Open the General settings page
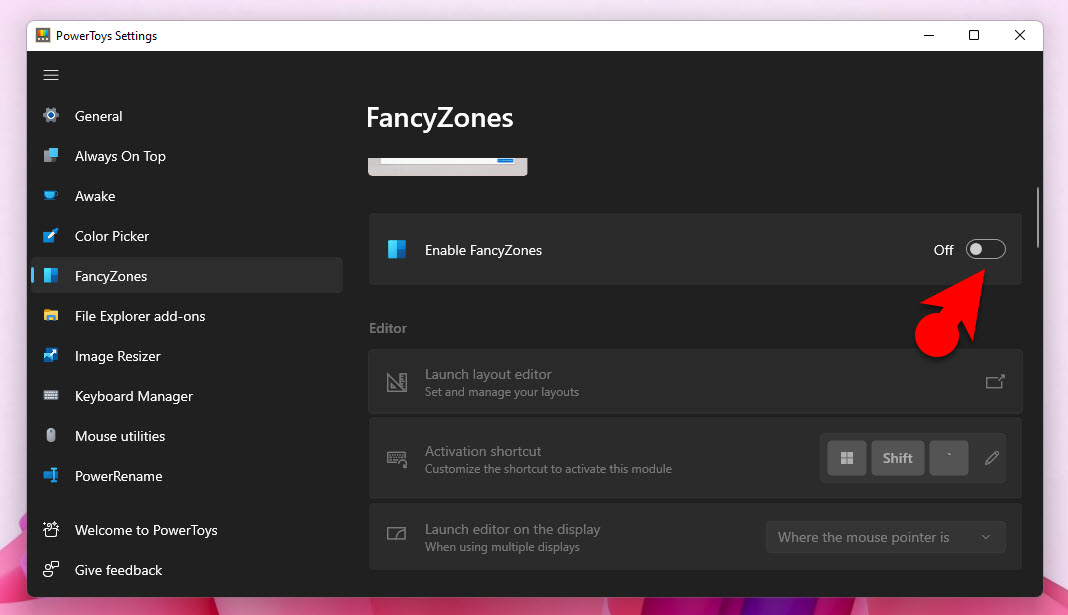The image size is (1068, 615). click(x=187, y=116)
